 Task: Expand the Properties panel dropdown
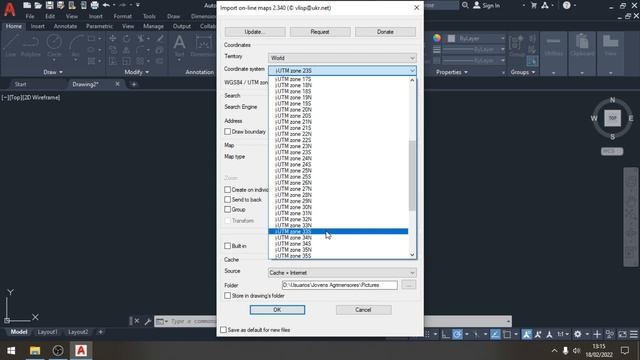click(x=452, y=72)
